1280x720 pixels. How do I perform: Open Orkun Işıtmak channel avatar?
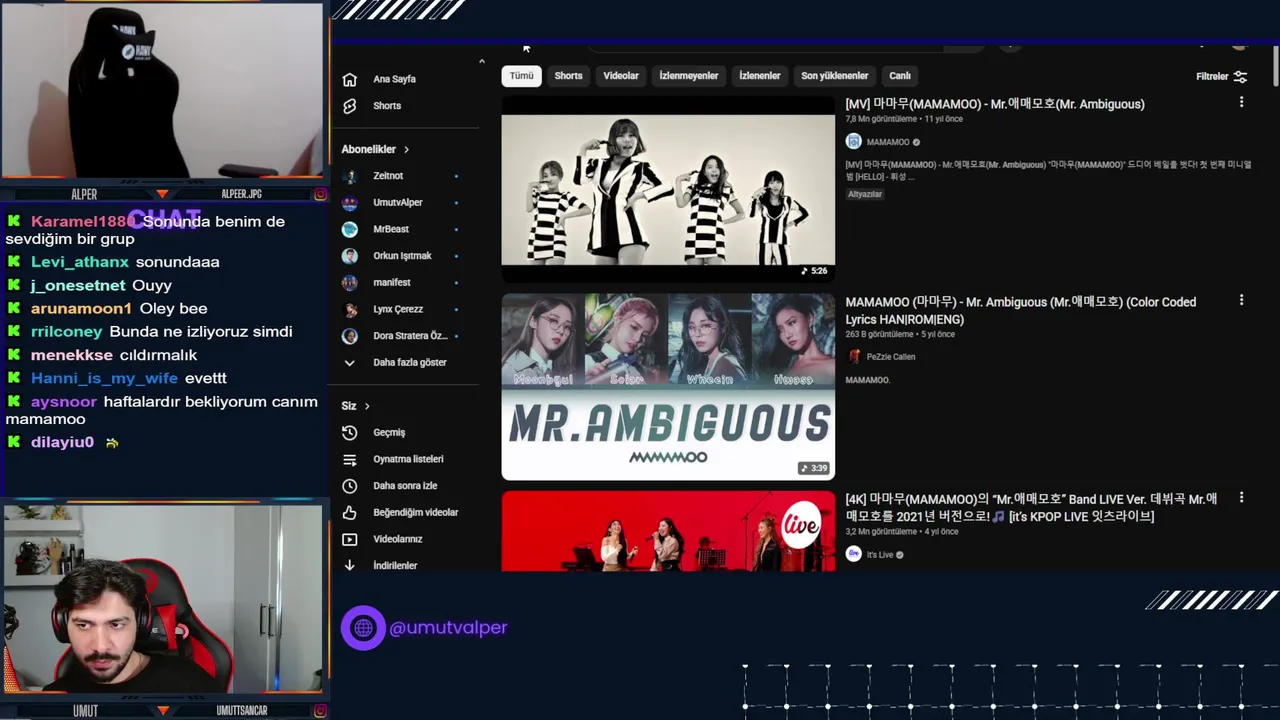coord(349,256)
